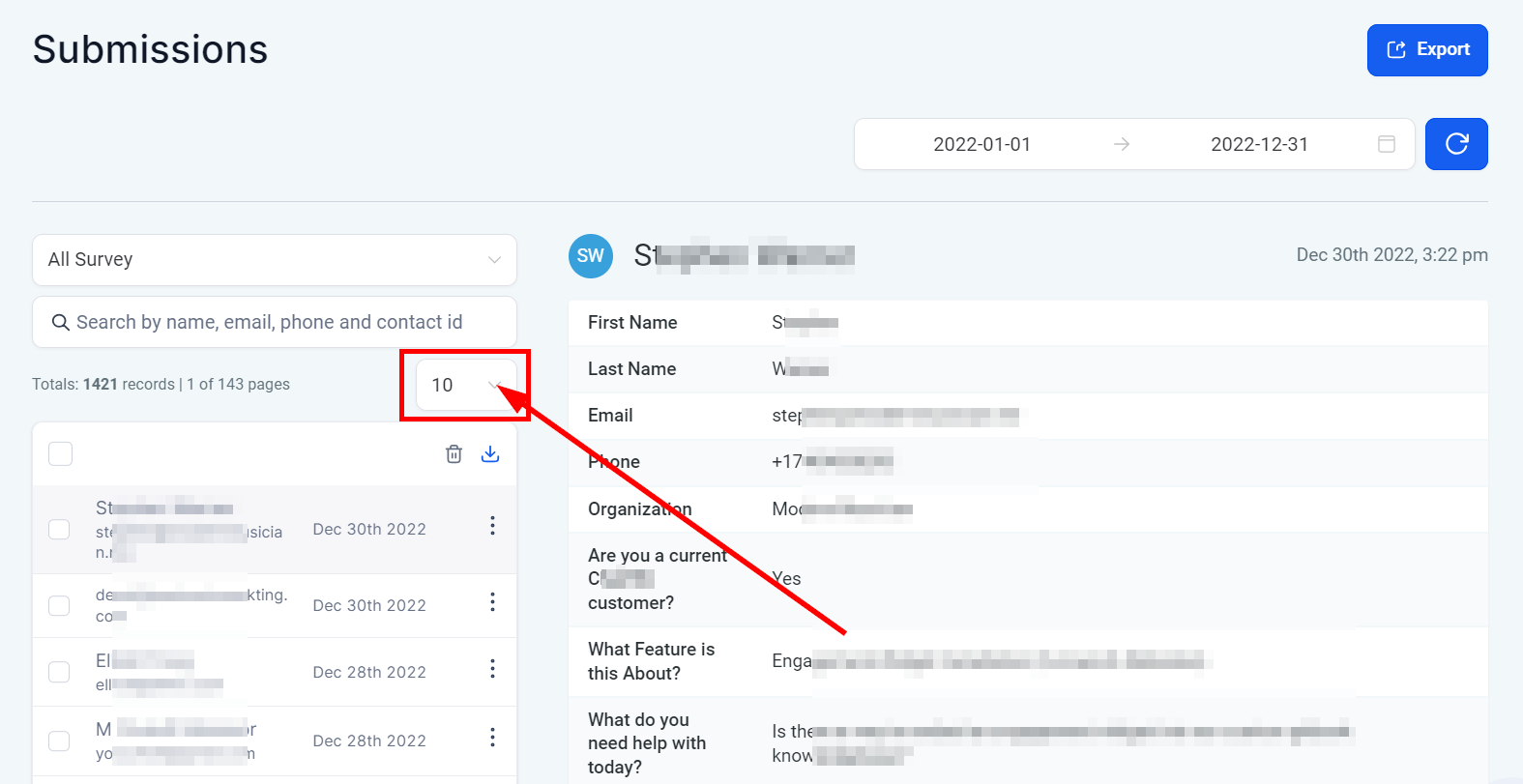This screenshot has height=784, width=1523.
Task: Click the SW avatar circle
Action: click(x=591, y=256)
